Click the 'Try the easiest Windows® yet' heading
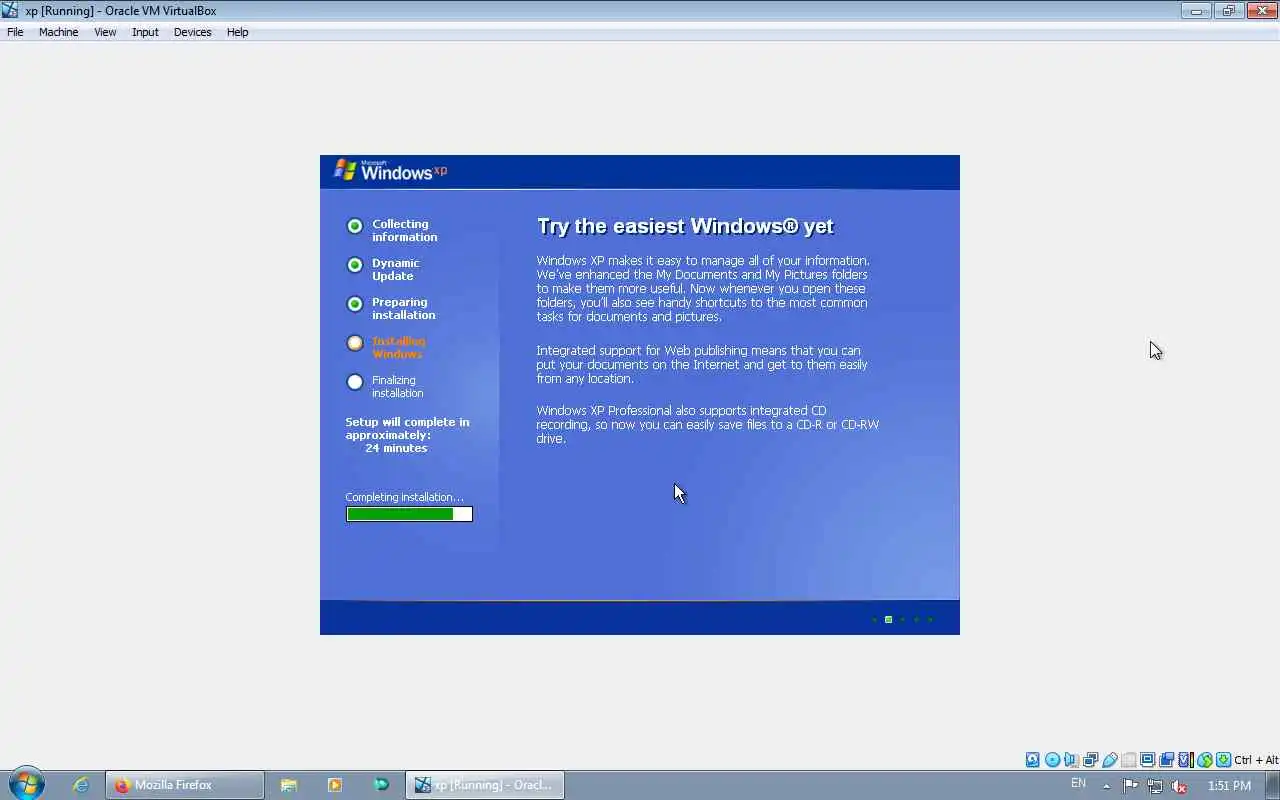The height and width of the screenshot is (800, 1280). [685, 226]
